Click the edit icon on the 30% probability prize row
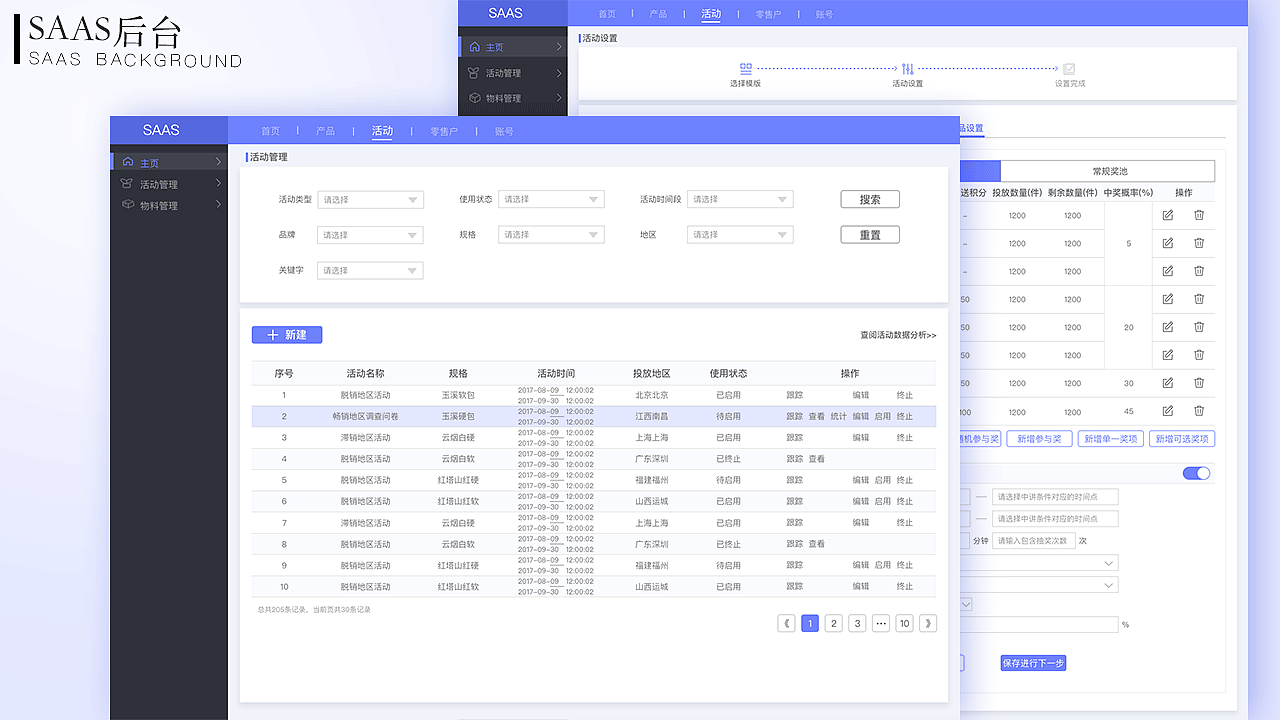The height and width of the screenshot is (720, 1280). (x=1167, y=383)
